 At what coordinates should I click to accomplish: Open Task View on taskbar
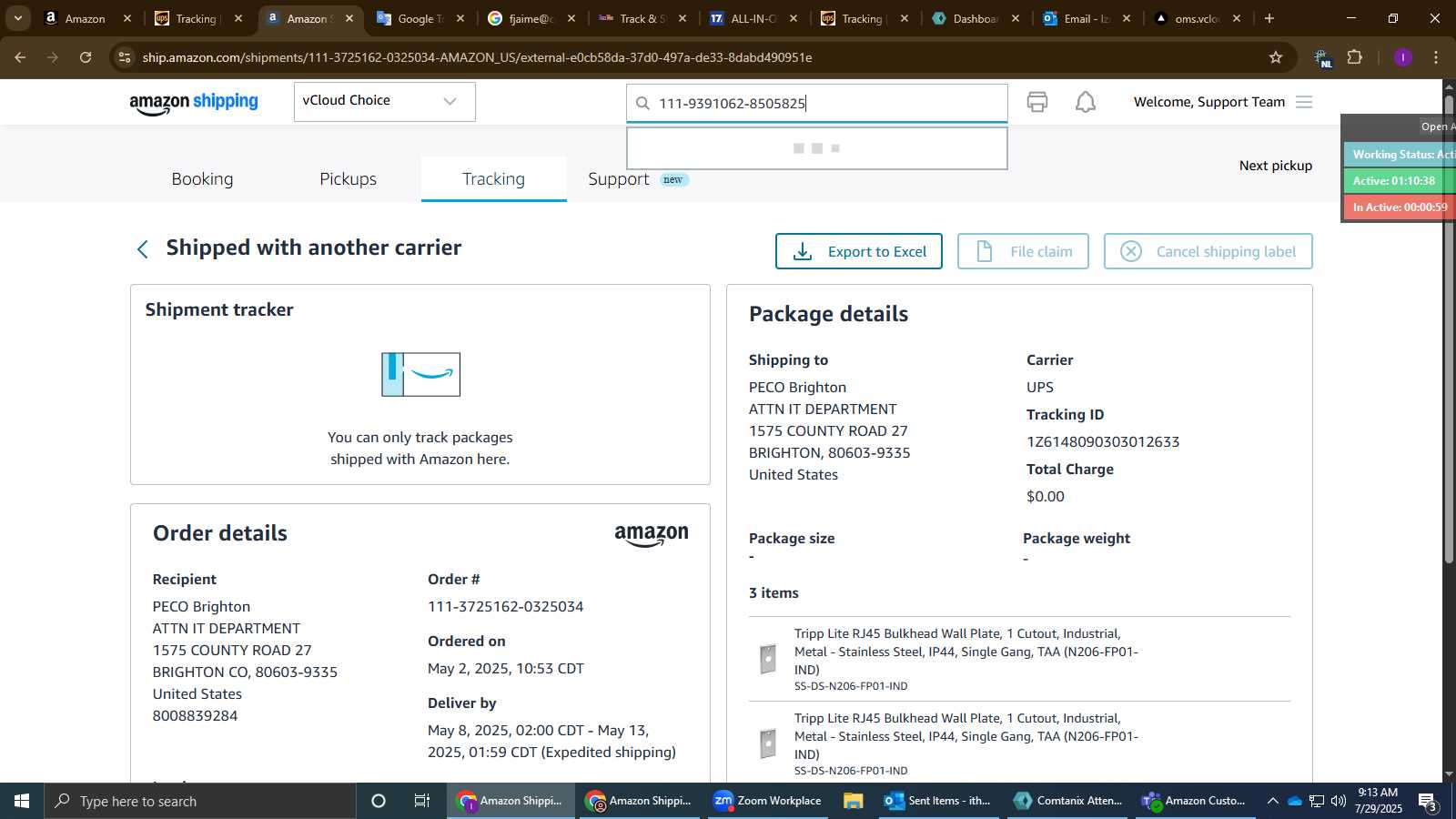(x=421, y=801)
